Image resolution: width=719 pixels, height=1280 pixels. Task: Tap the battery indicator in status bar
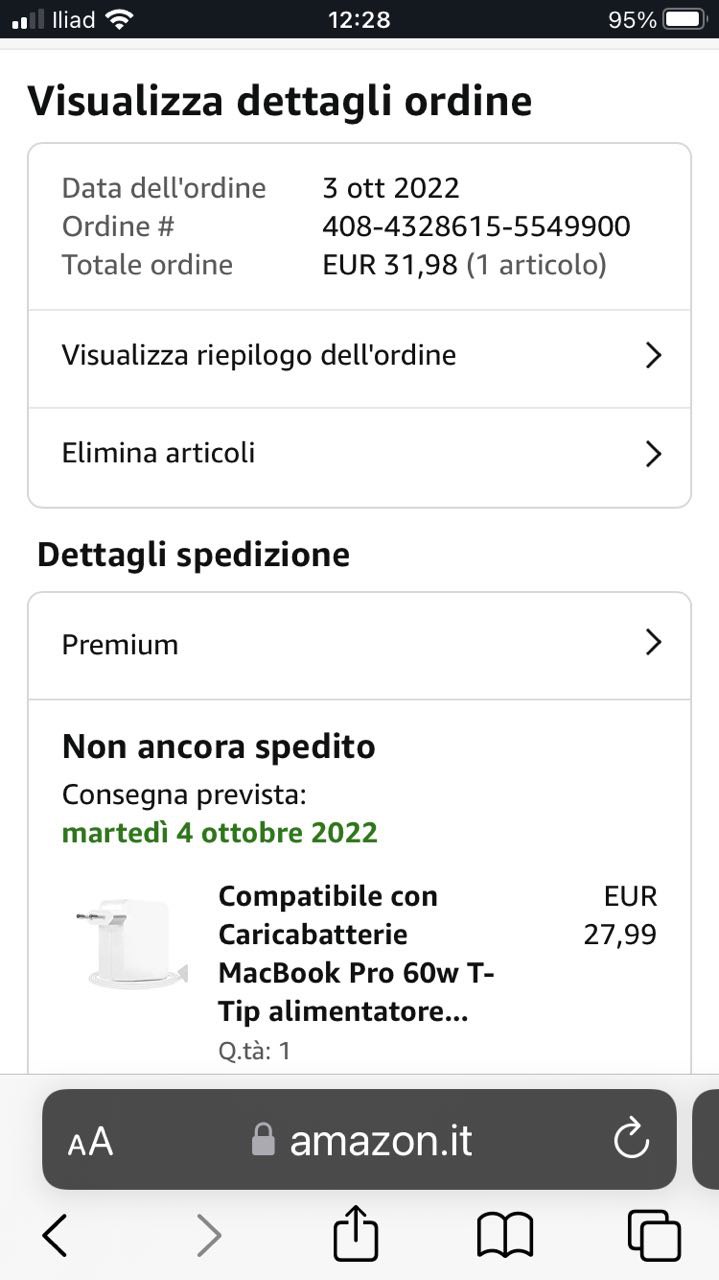click(685, 19)
